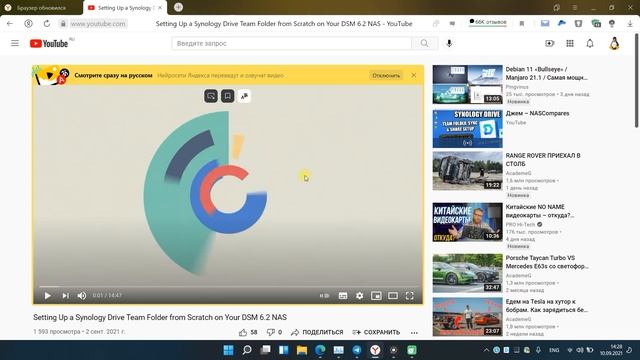The image size is (640, 360).
Task: Open the Create video icon
Action: coord(549,43)
